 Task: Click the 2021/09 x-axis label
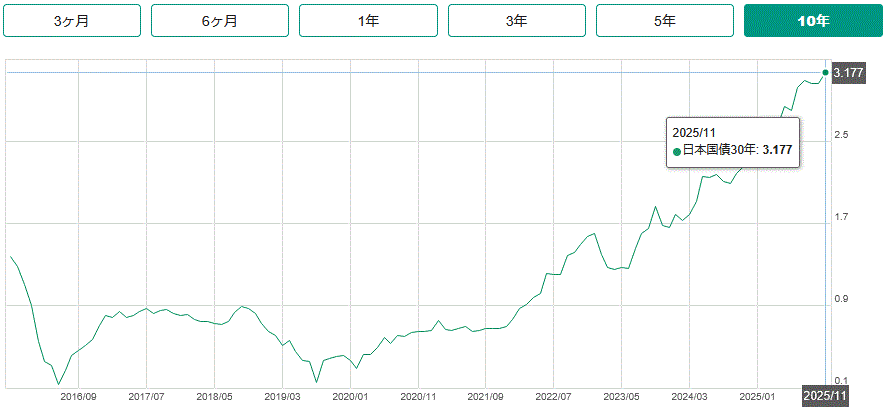coord(485,396)
